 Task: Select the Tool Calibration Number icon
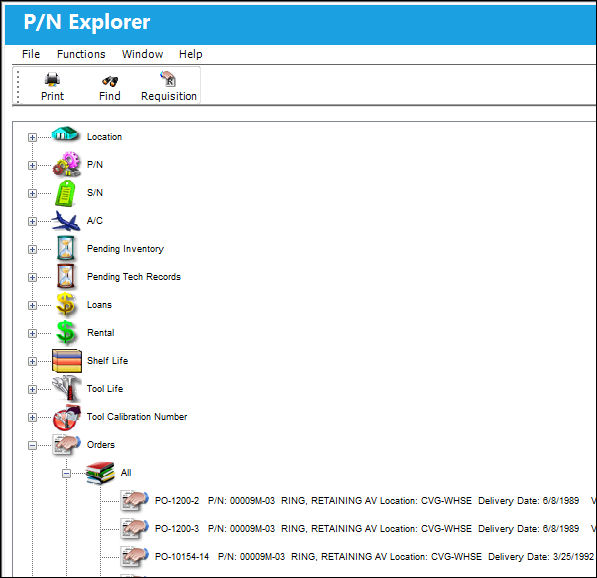click(x=67, y=417)
